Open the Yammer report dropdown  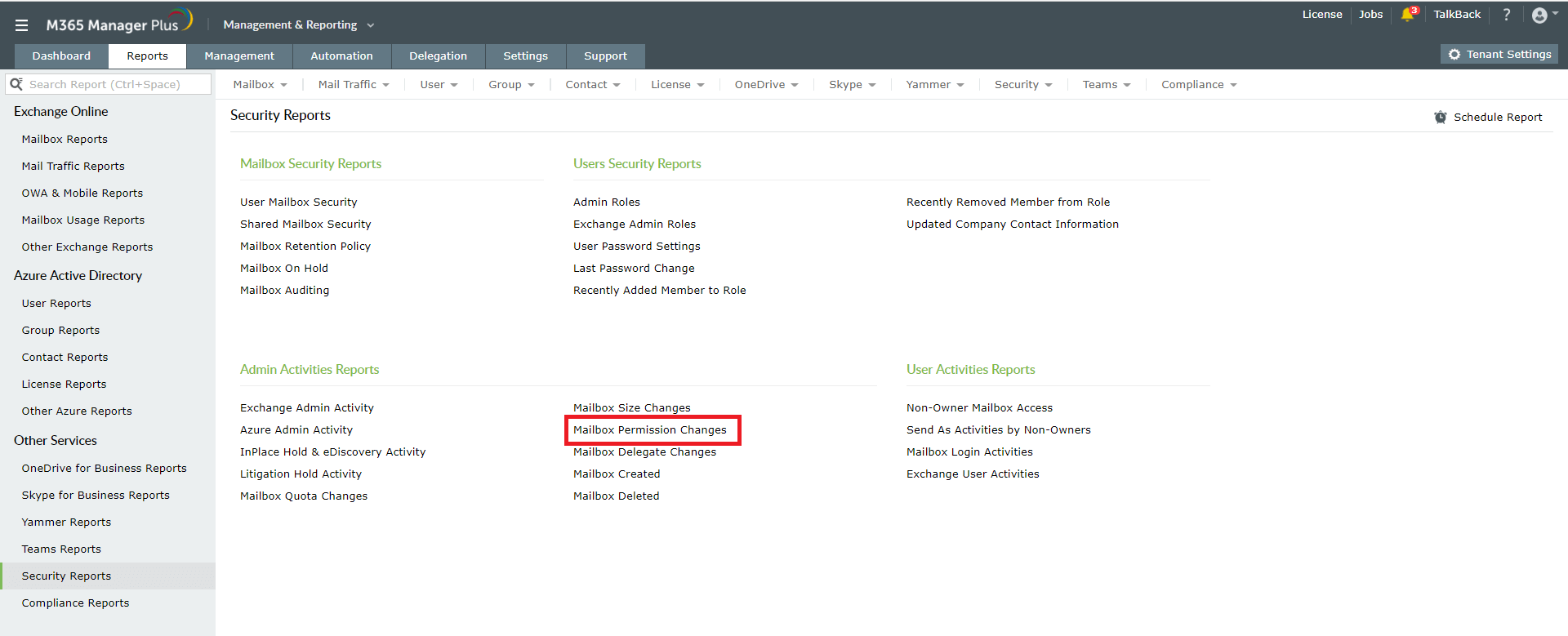click(935, 84)
